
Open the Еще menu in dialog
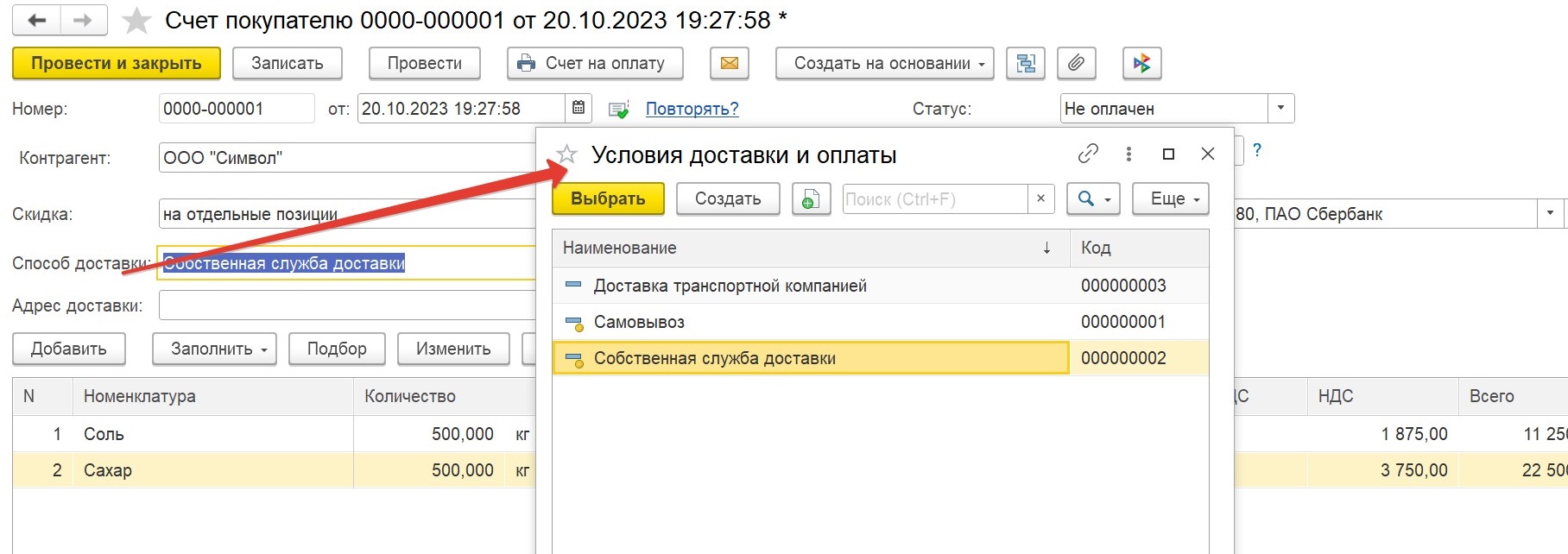coord(1170,198)
